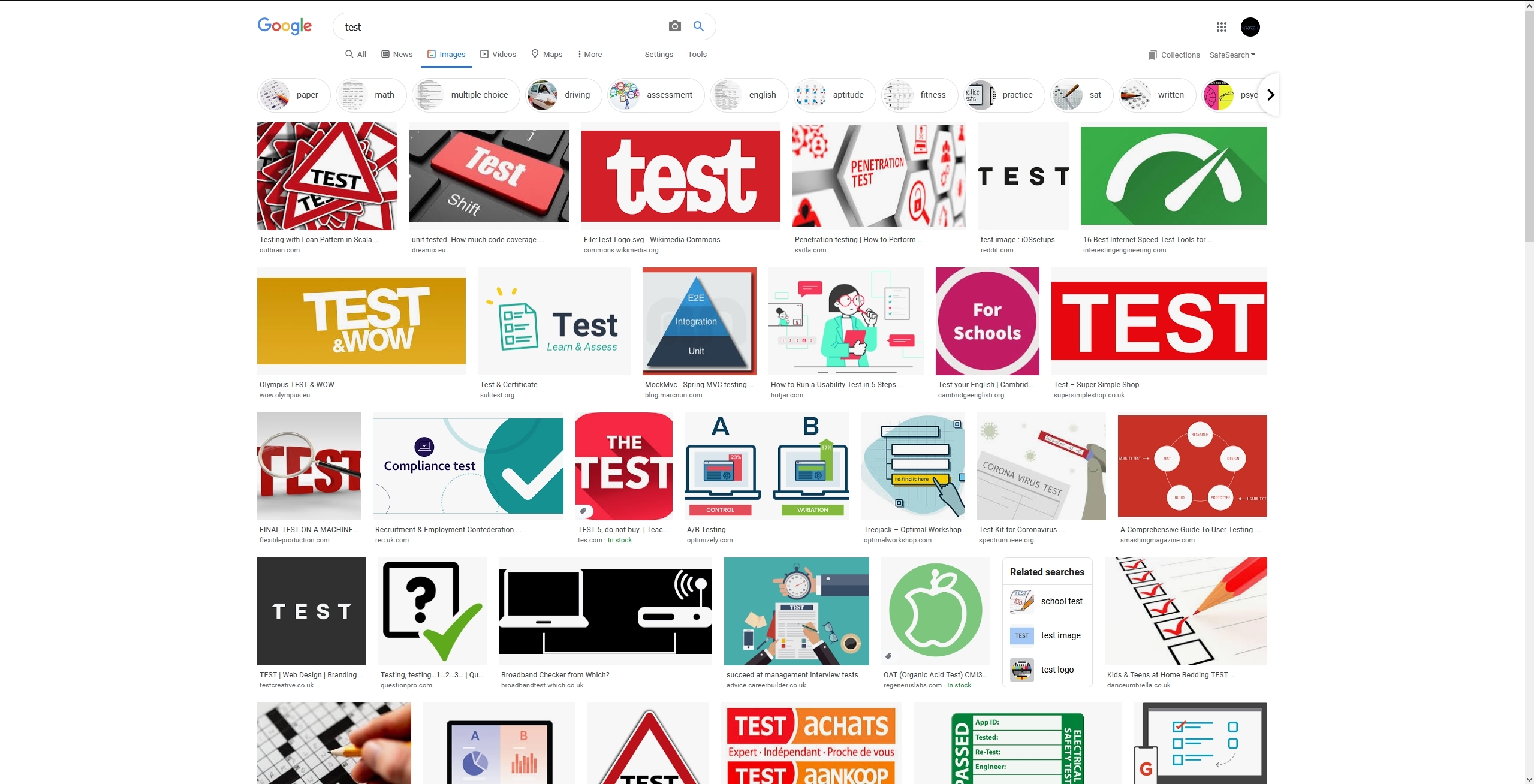Open Collections bookmark icon
This screenshot has height=784, width=1534.
[1152, 55]
